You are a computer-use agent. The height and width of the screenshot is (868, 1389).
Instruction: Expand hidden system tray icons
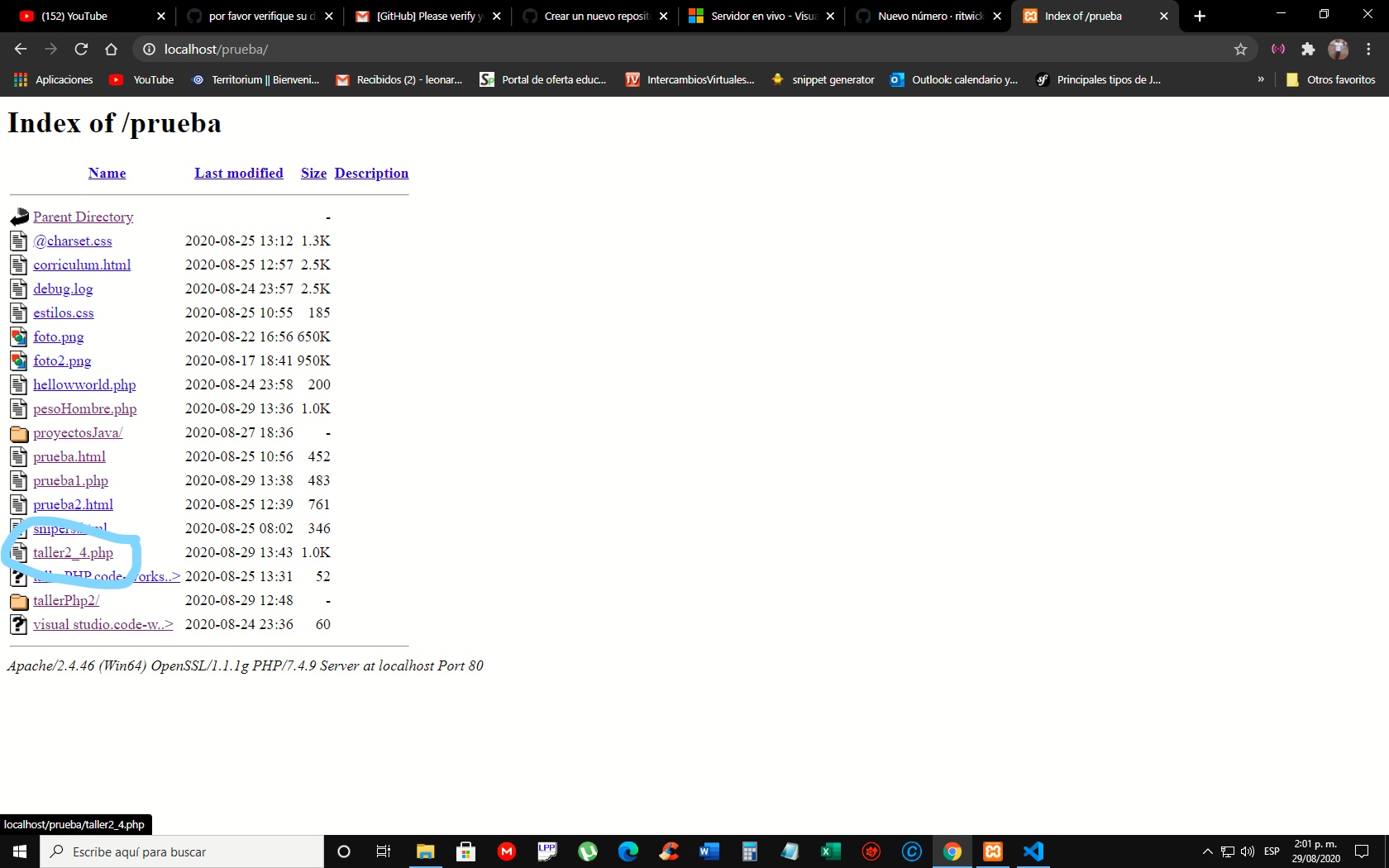tap(1208, 851)
